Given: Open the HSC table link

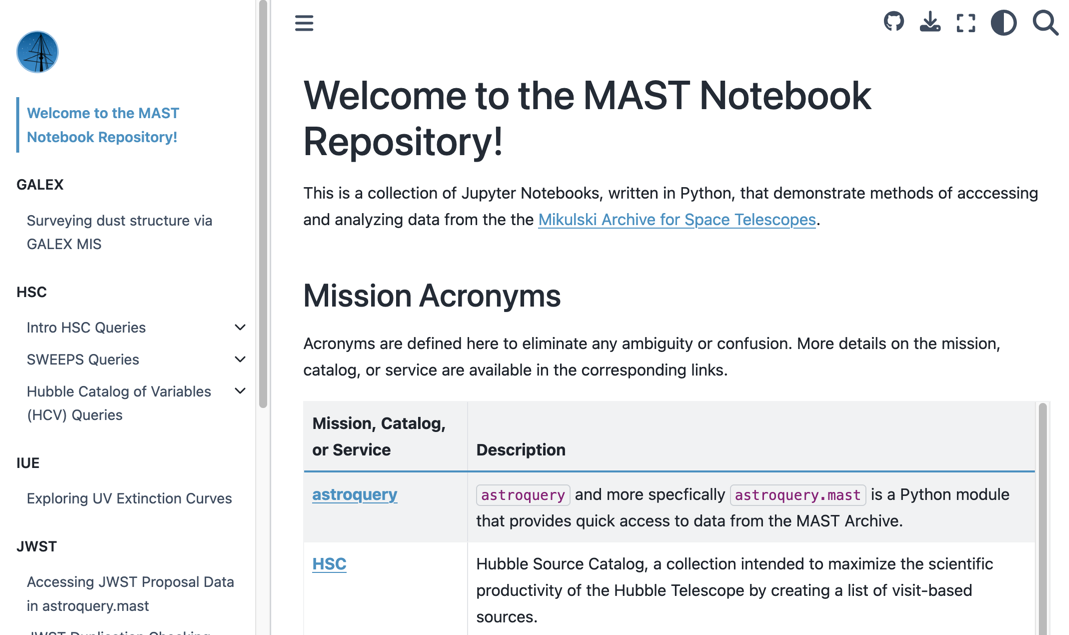Looking at the screenshot, I should (329, 564).
